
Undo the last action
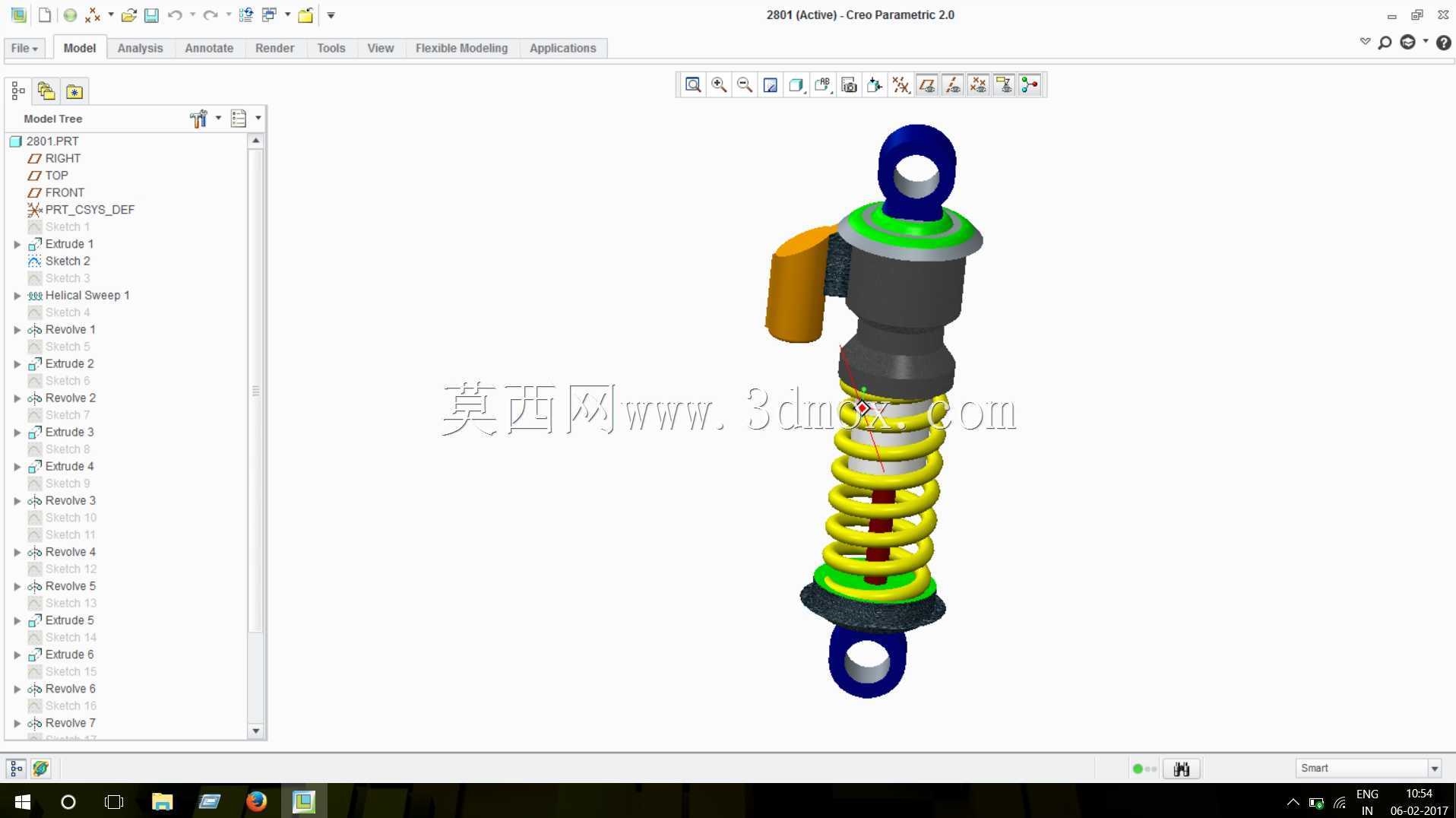pos(175,14)
